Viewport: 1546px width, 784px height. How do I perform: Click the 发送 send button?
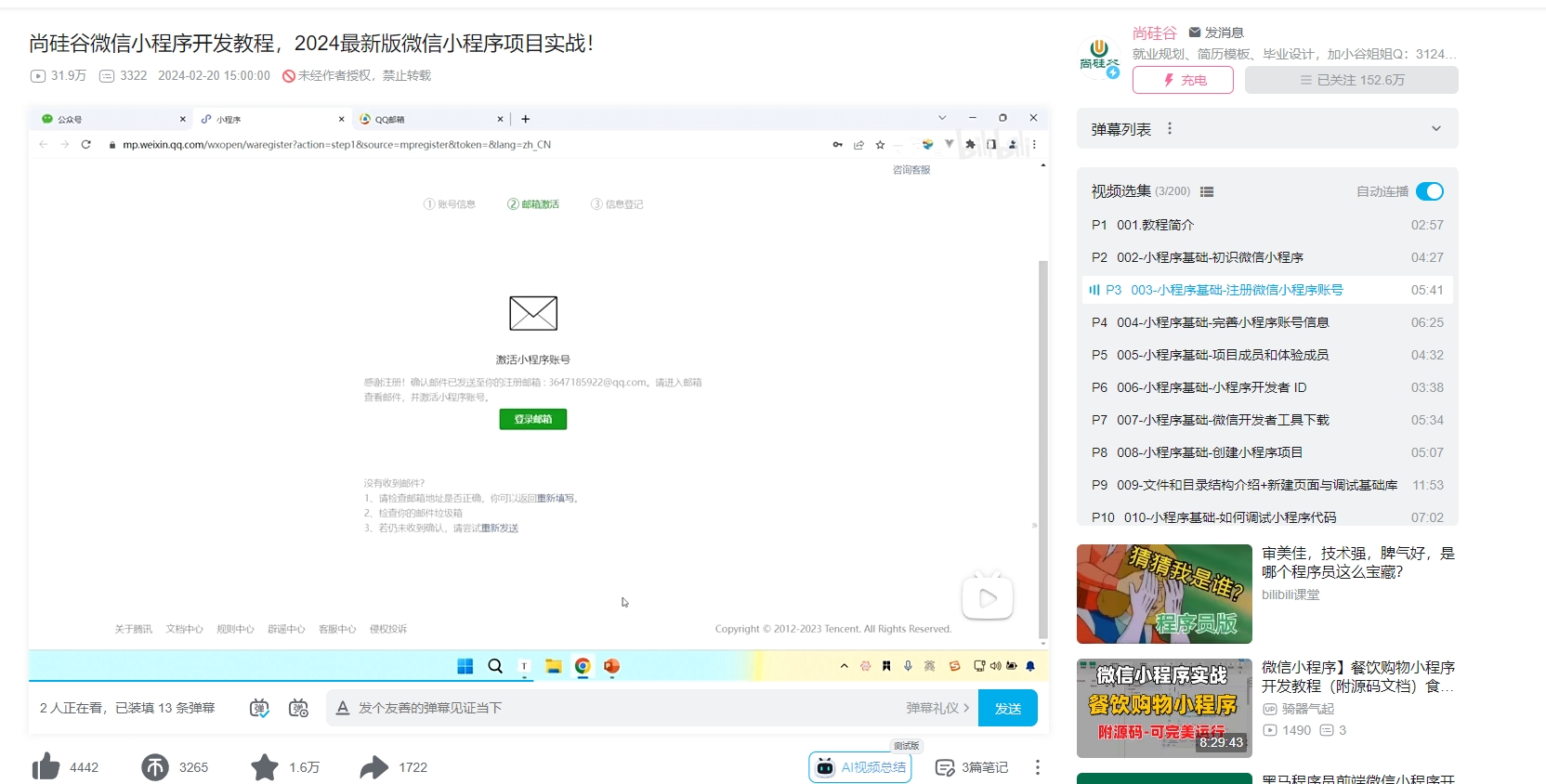pyautogui.click(x=1008, y=708)
